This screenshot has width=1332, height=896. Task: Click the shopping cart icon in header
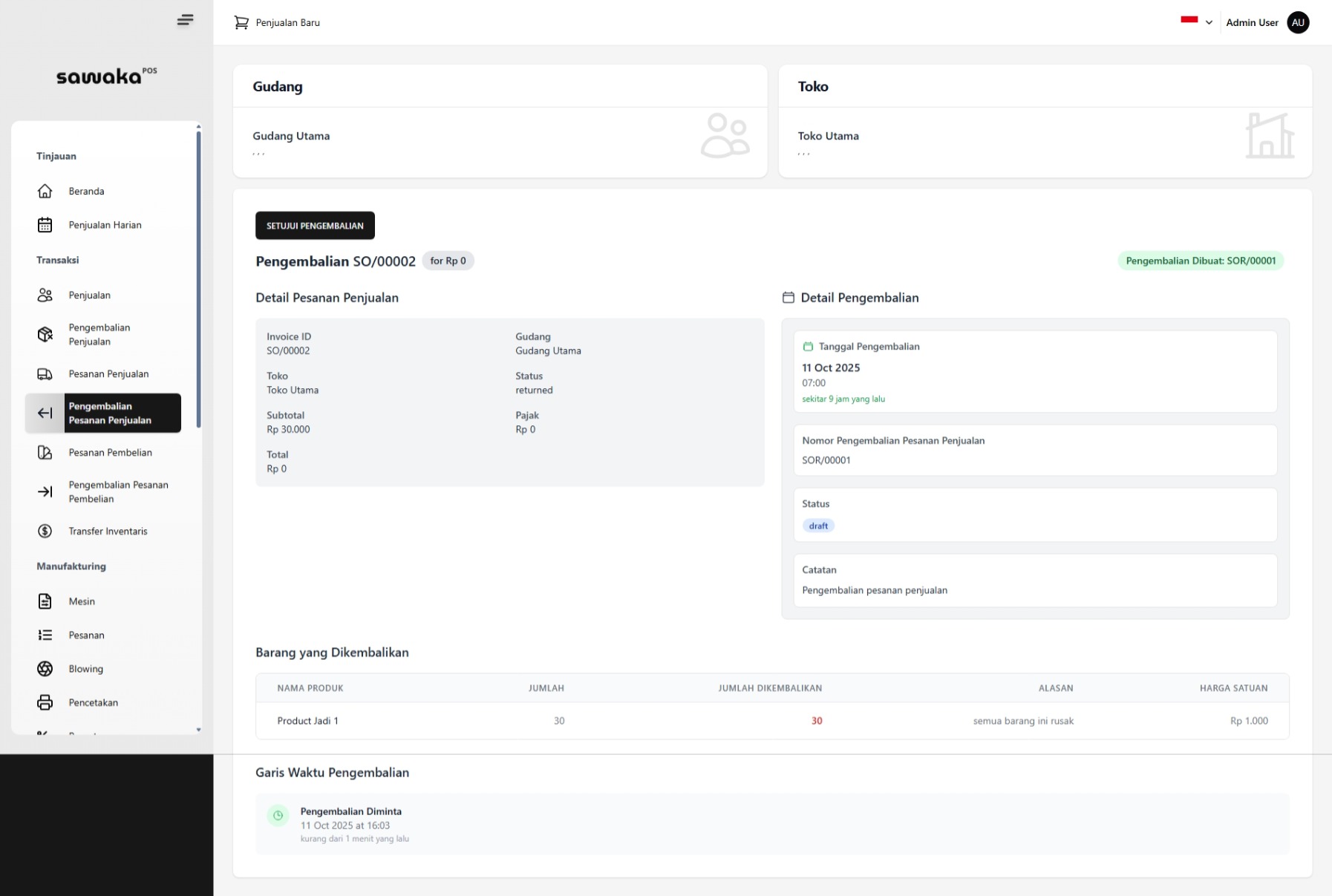click(241, 23)
